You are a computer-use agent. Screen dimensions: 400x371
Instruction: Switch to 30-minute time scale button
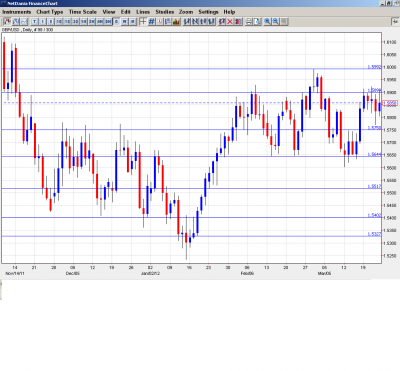click(75, 22)
